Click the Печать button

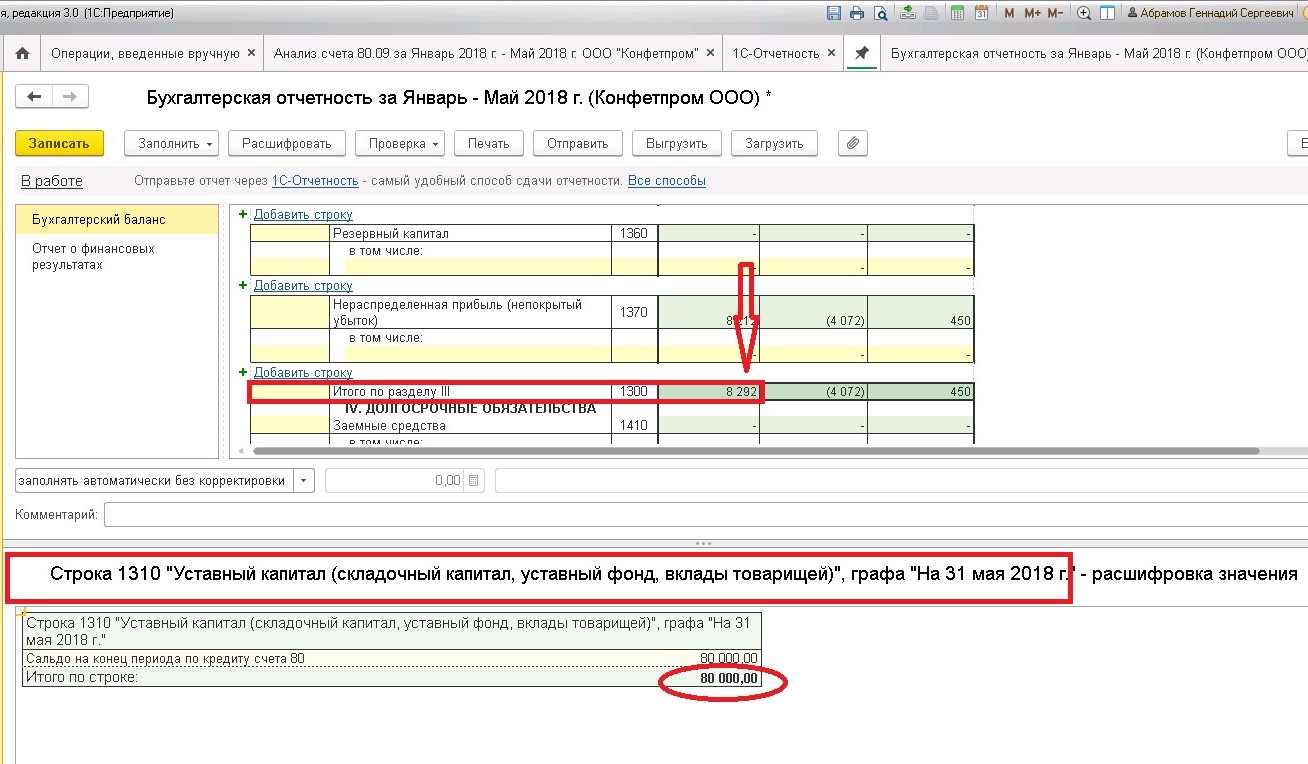pyautogui.click(x=488, y=143)
